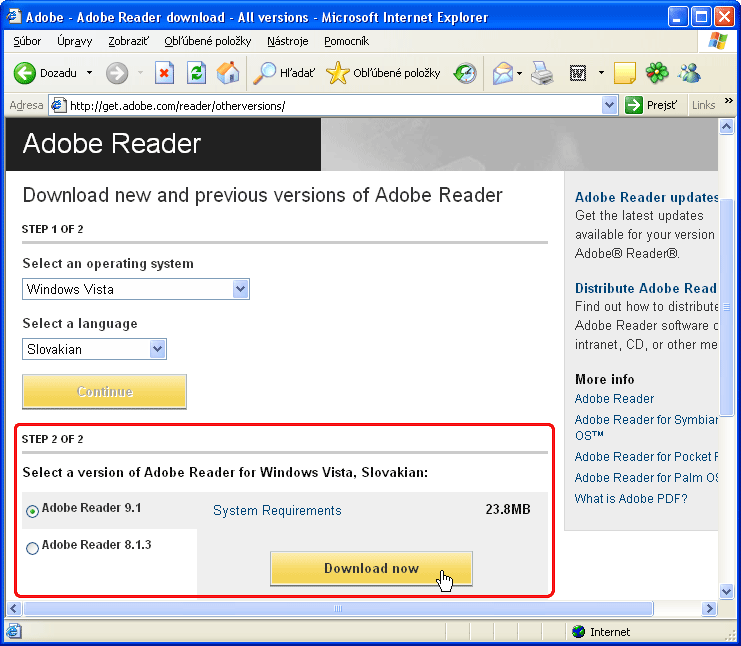Screen dimensions: 741x646
Task: Click the horizontal scrollbar right arrow
Action: click(x=709, y=608)
